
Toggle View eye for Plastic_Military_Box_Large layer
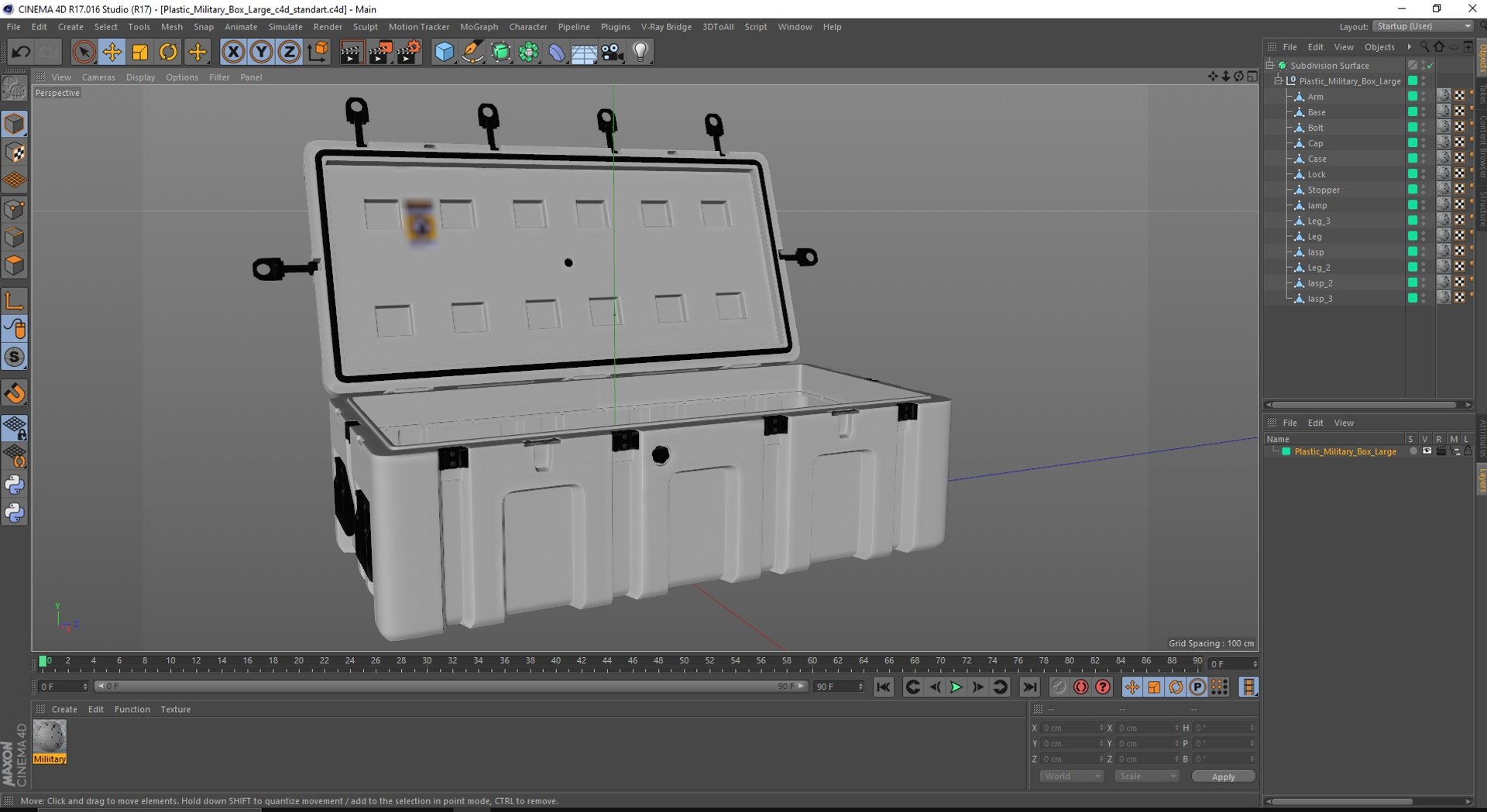(1427, 451)
